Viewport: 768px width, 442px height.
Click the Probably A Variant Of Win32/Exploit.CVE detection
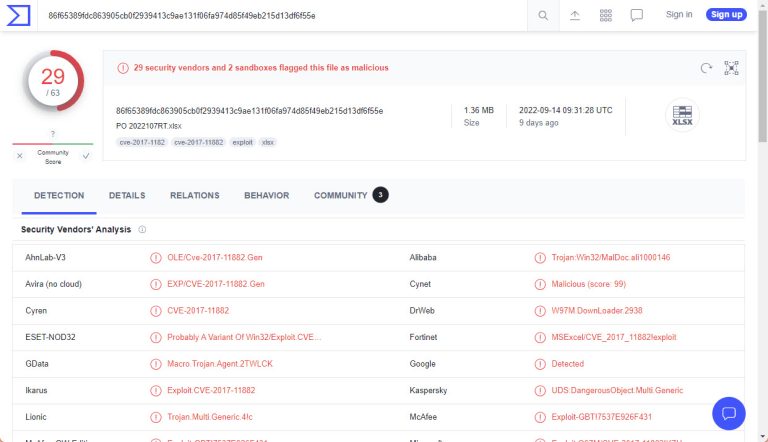pyautogui.click(x=244, y=338)
